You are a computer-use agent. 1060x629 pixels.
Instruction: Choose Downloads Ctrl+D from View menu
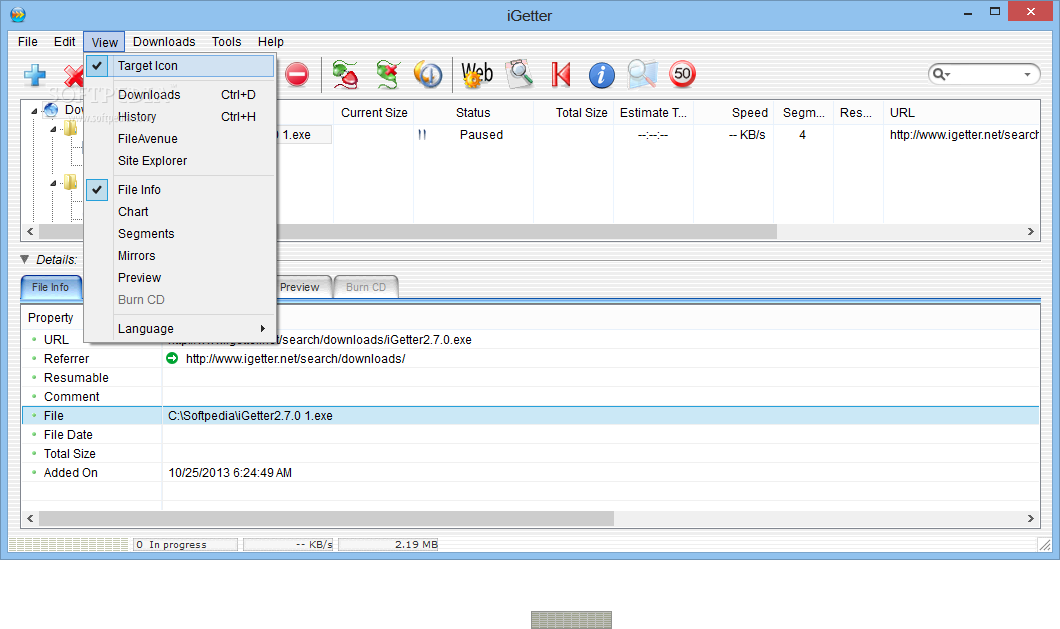point(180,95)
